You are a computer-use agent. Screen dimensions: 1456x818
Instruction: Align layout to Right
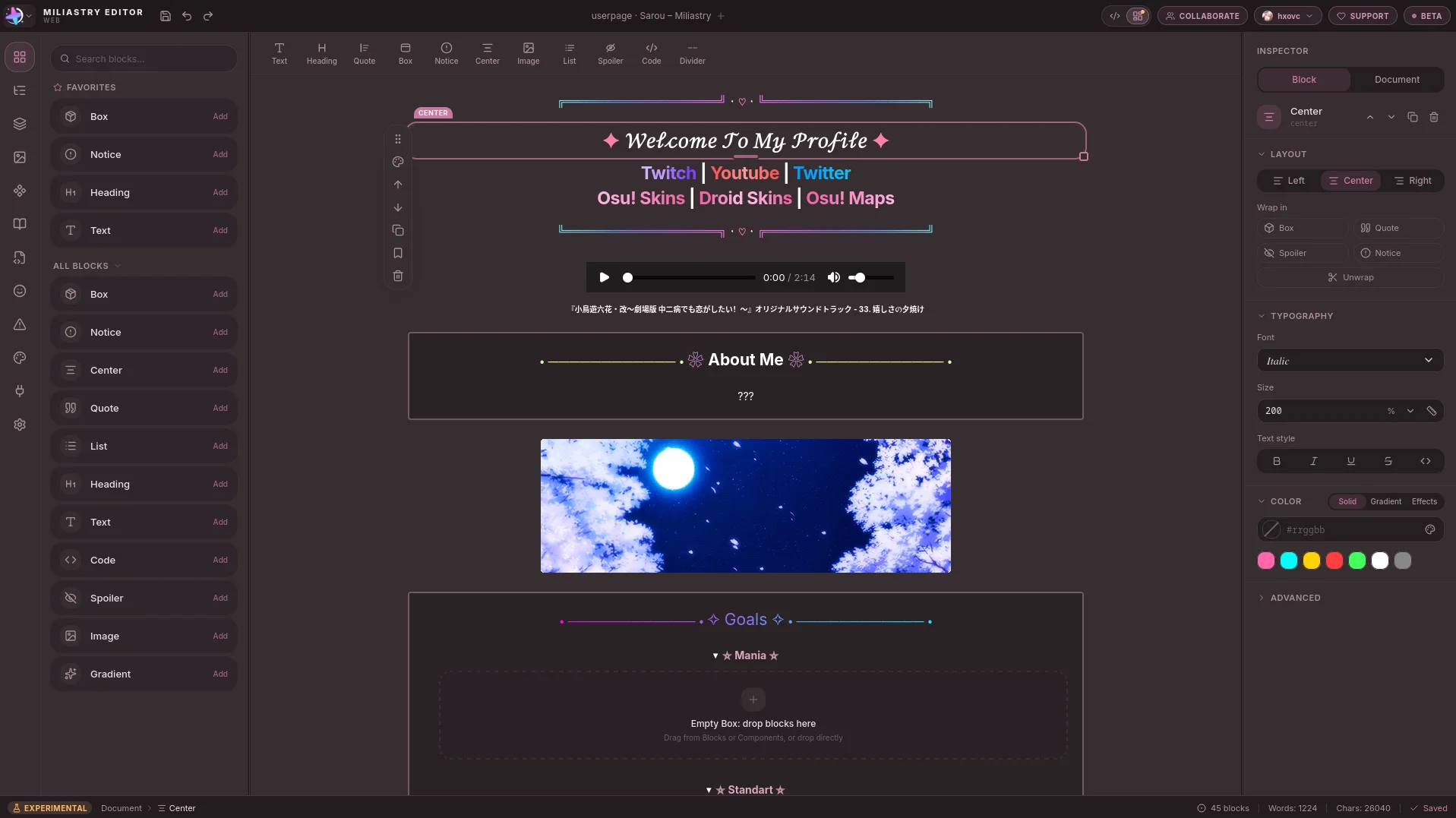pyautogui.click(x=1413, y=181)
